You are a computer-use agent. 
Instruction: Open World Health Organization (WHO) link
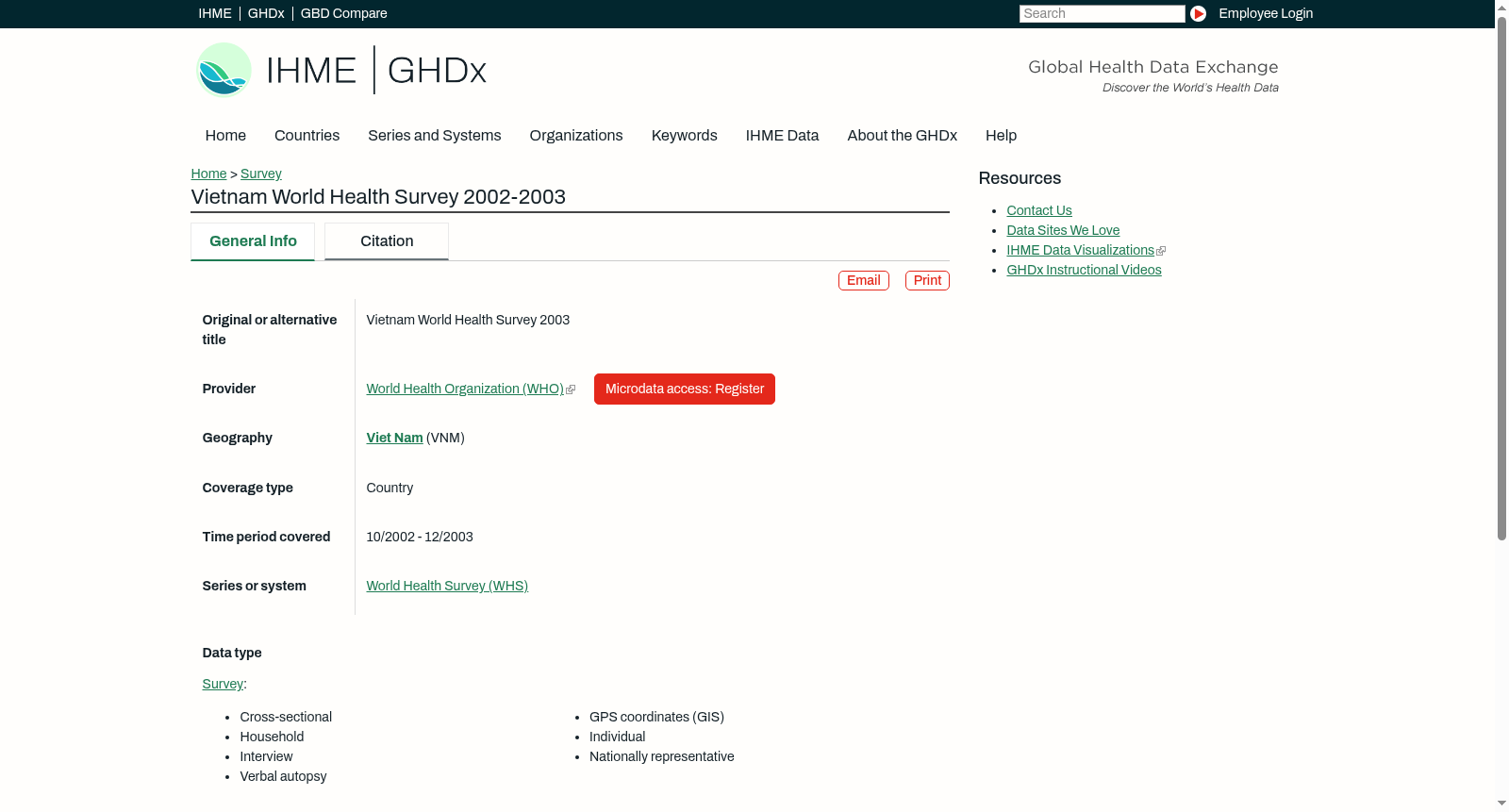tap(465, 389)
